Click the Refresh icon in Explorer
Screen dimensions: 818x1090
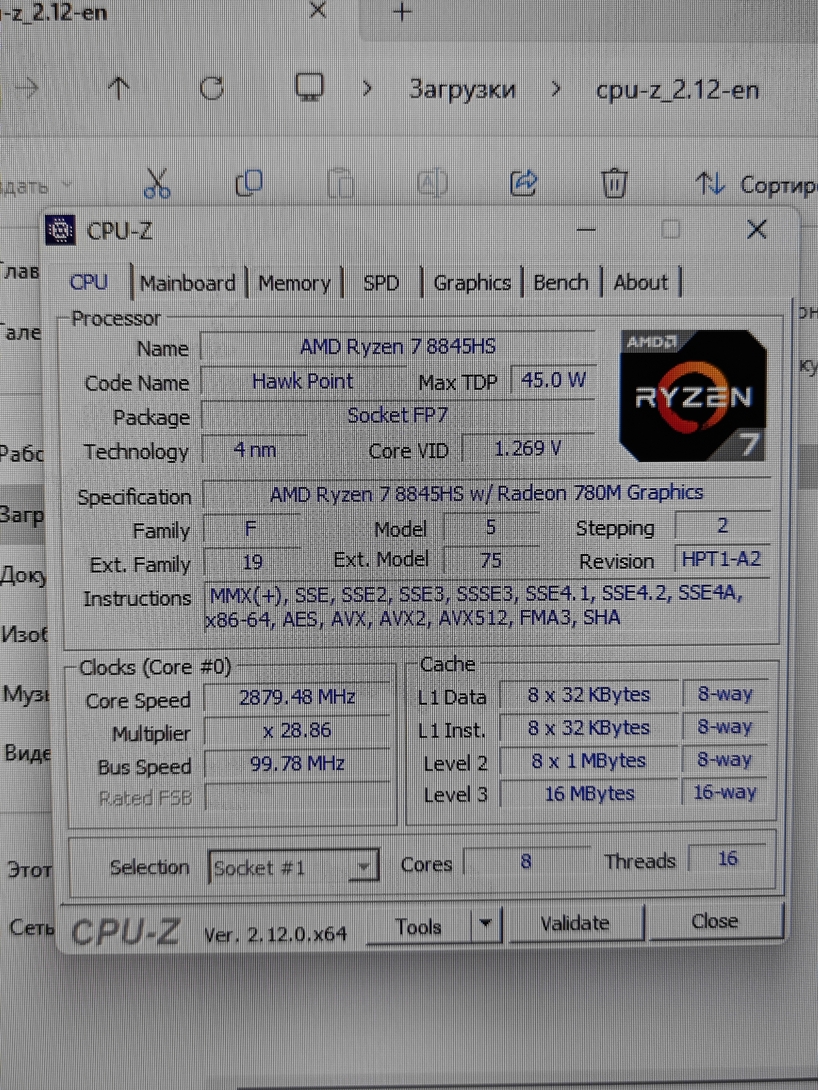click(212, 88)
